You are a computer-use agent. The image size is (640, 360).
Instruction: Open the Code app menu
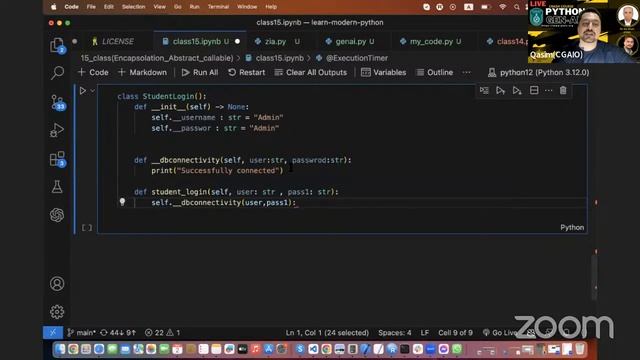(71, 7)
